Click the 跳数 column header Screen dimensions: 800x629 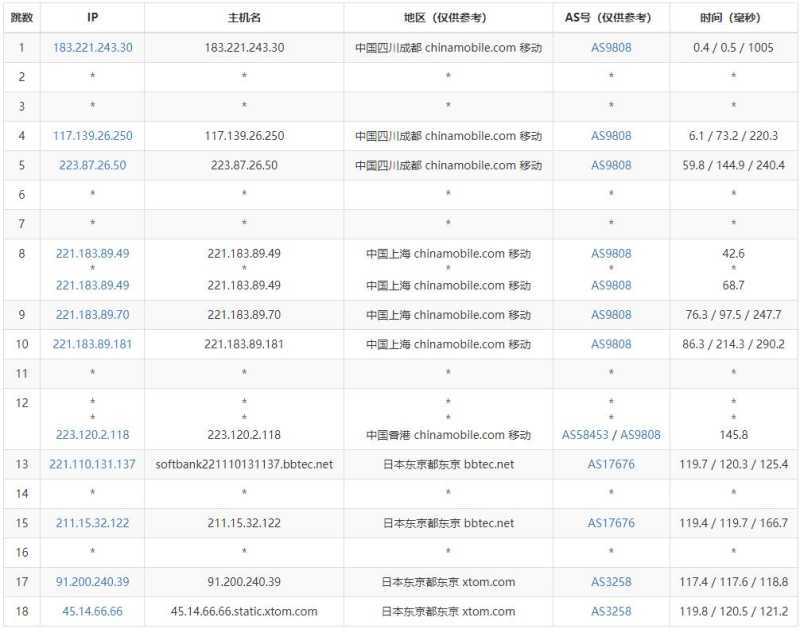pyautogui.click(x=22, y=16)
